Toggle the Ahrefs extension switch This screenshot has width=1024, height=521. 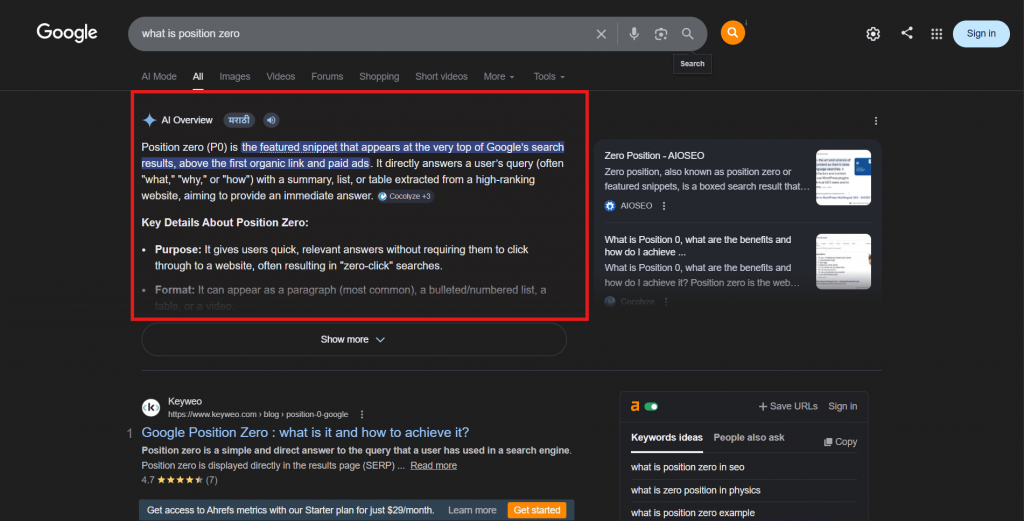point(651,406)
